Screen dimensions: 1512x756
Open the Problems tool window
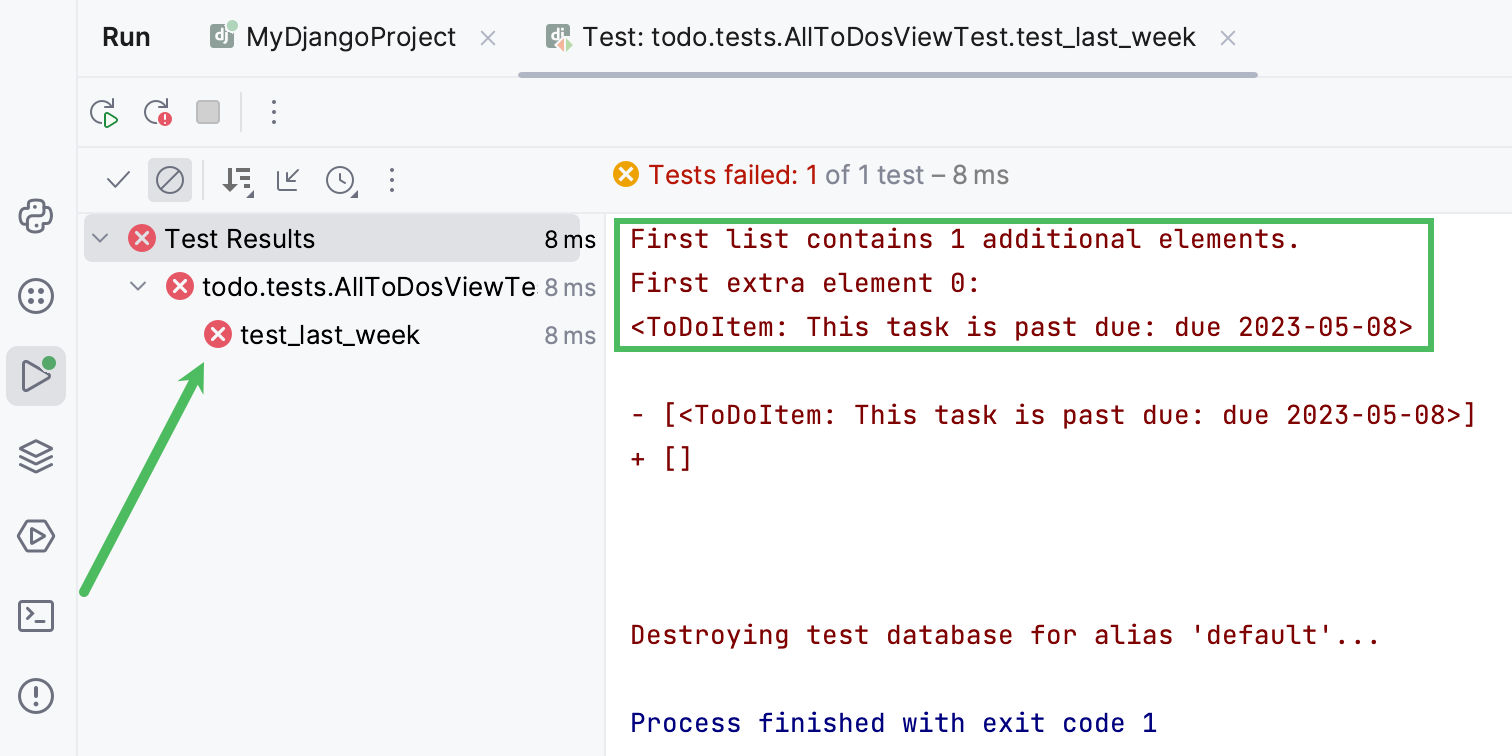click(36, 696)
